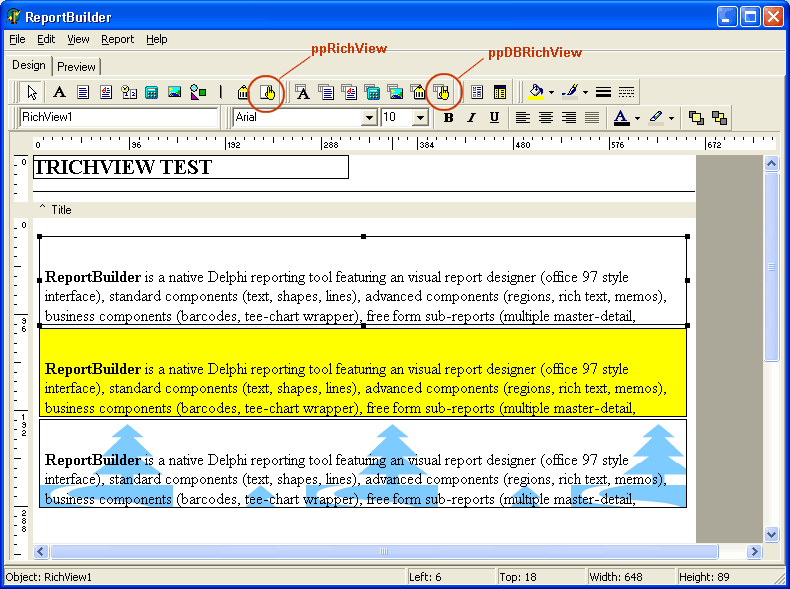Select the Label text component tool
This screenshot has width=790, height=589.
click(59, 92)
